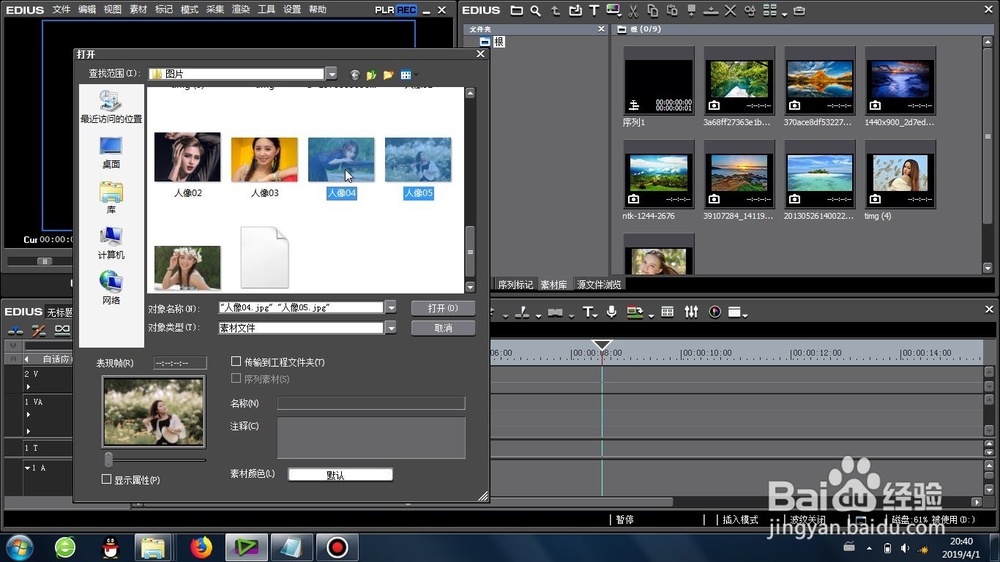
Task: Expand the look-in folder dropdown
Action: (x=332, y=74)
